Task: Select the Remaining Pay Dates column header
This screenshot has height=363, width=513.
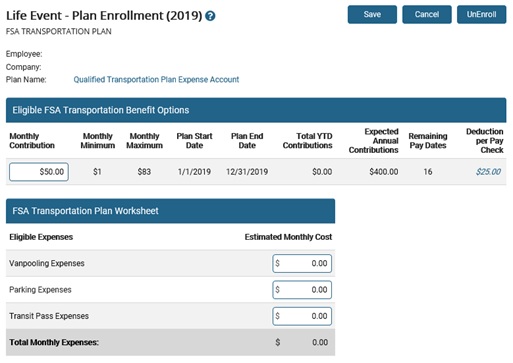Action: [x=428, y=141]
